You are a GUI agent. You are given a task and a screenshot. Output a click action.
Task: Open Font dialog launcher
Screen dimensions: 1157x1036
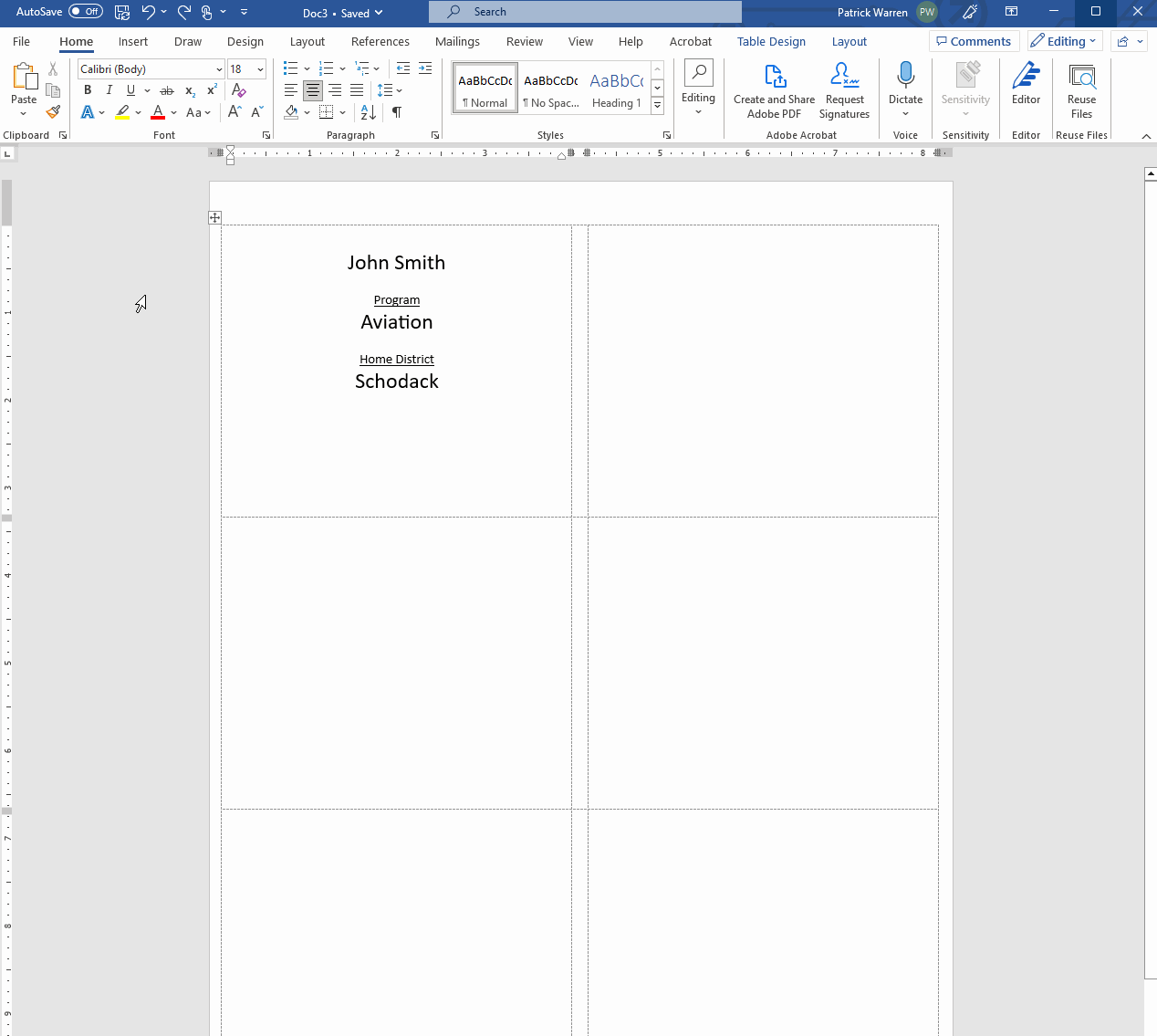coord(266,135)
